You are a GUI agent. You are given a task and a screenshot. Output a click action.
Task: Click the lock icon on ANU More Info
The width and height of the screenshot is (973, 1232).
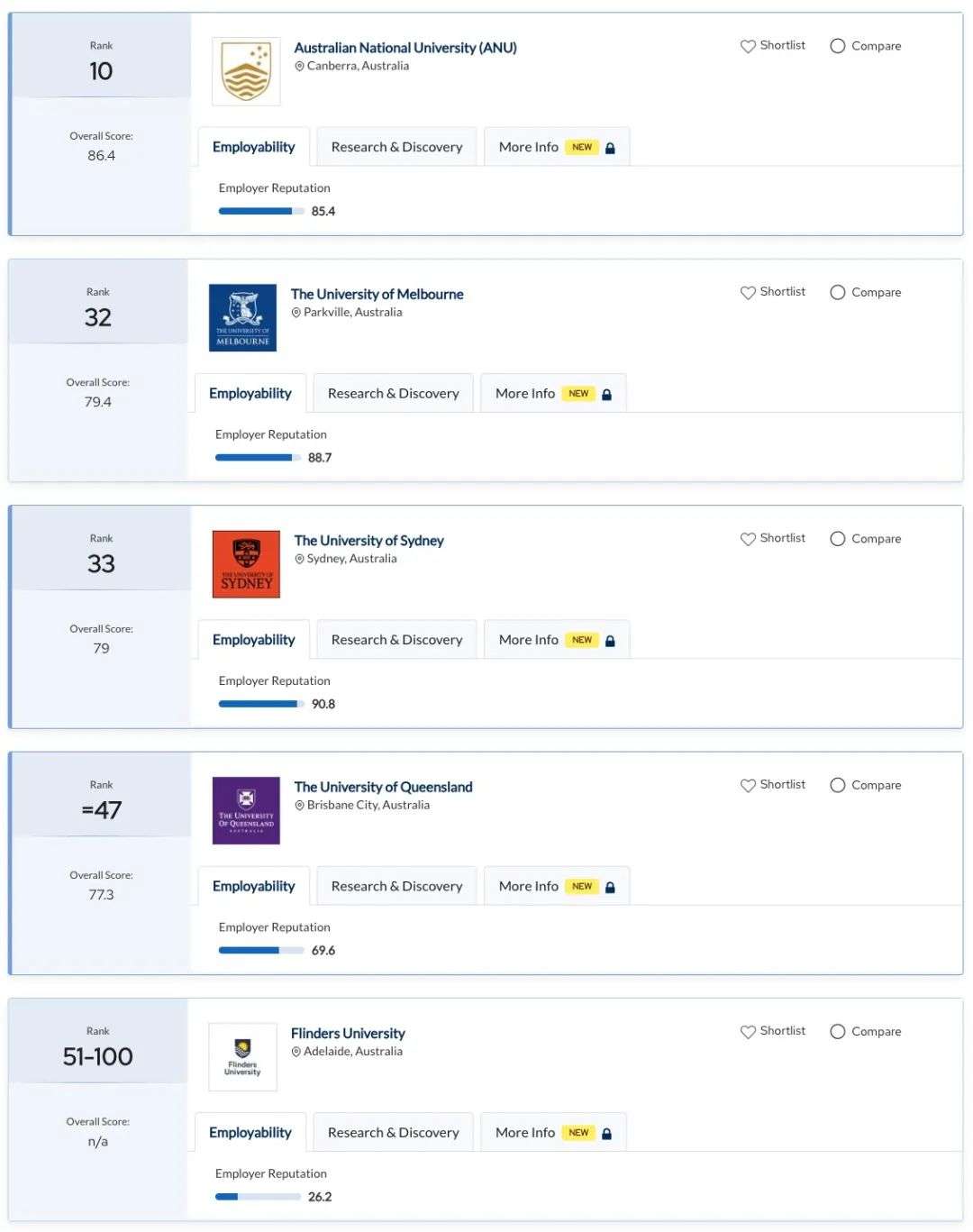610,148
